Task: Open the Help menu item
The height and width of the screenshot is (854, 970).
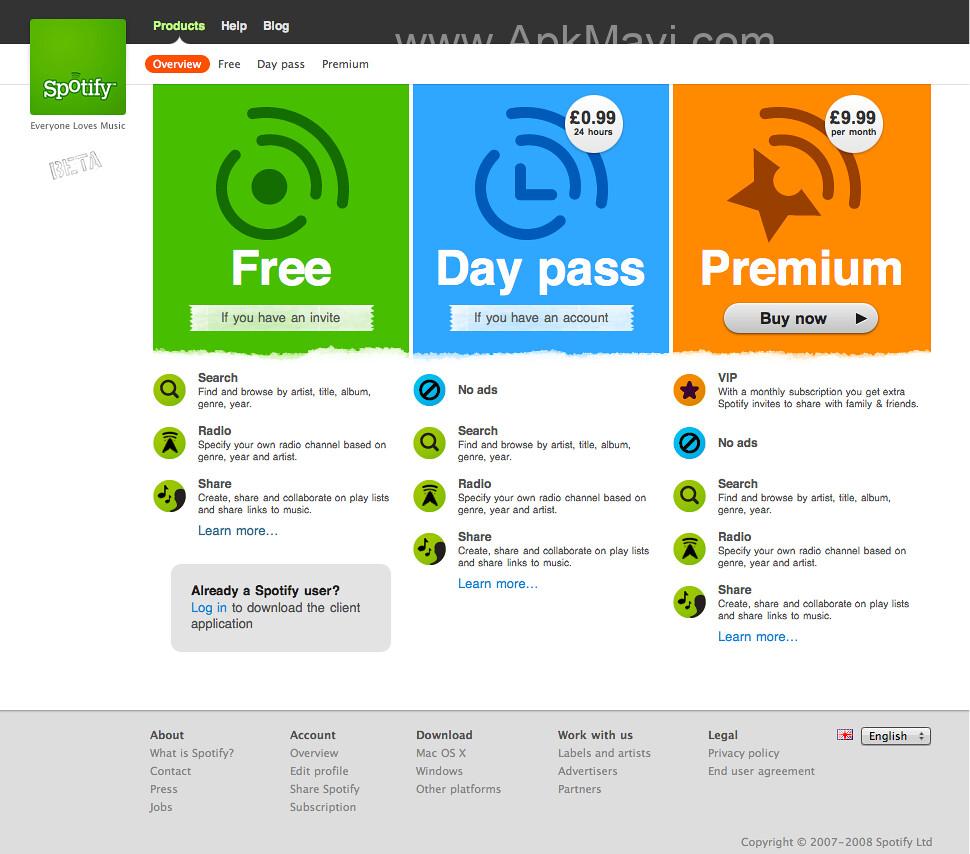Action: click(234, 26)
